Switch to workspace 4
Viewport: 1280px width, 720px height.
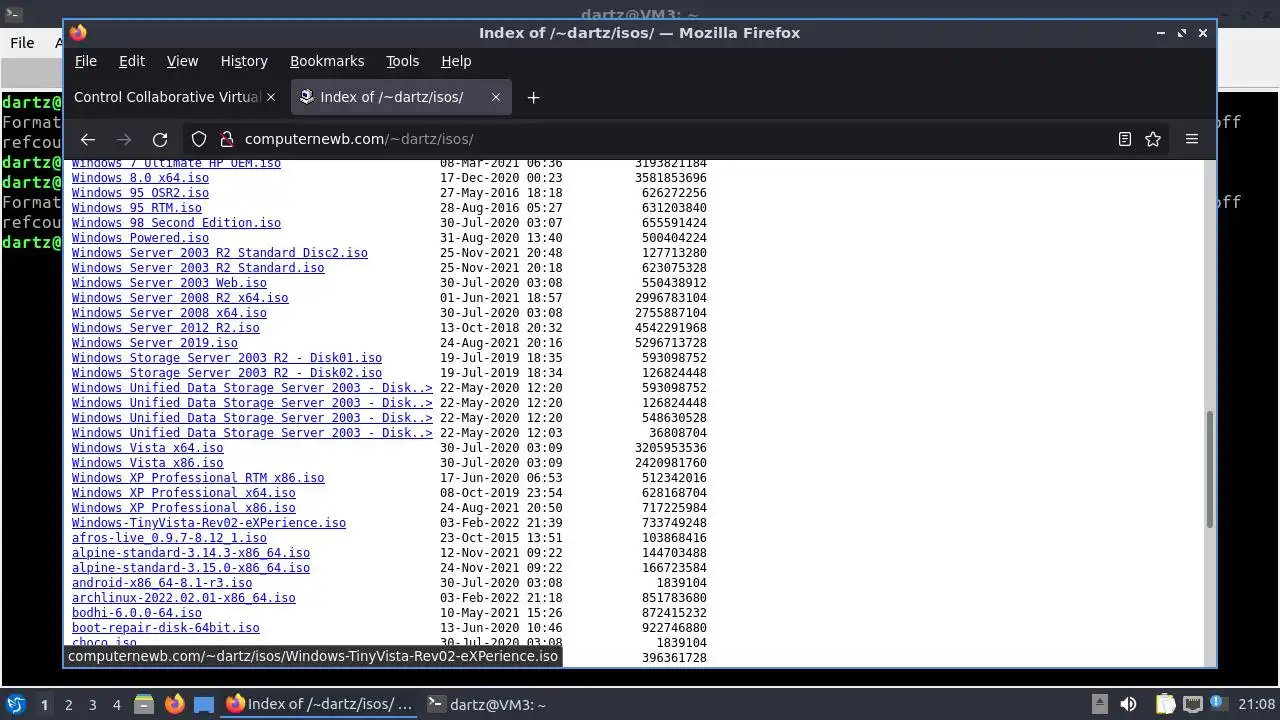[x=116, y=704]
